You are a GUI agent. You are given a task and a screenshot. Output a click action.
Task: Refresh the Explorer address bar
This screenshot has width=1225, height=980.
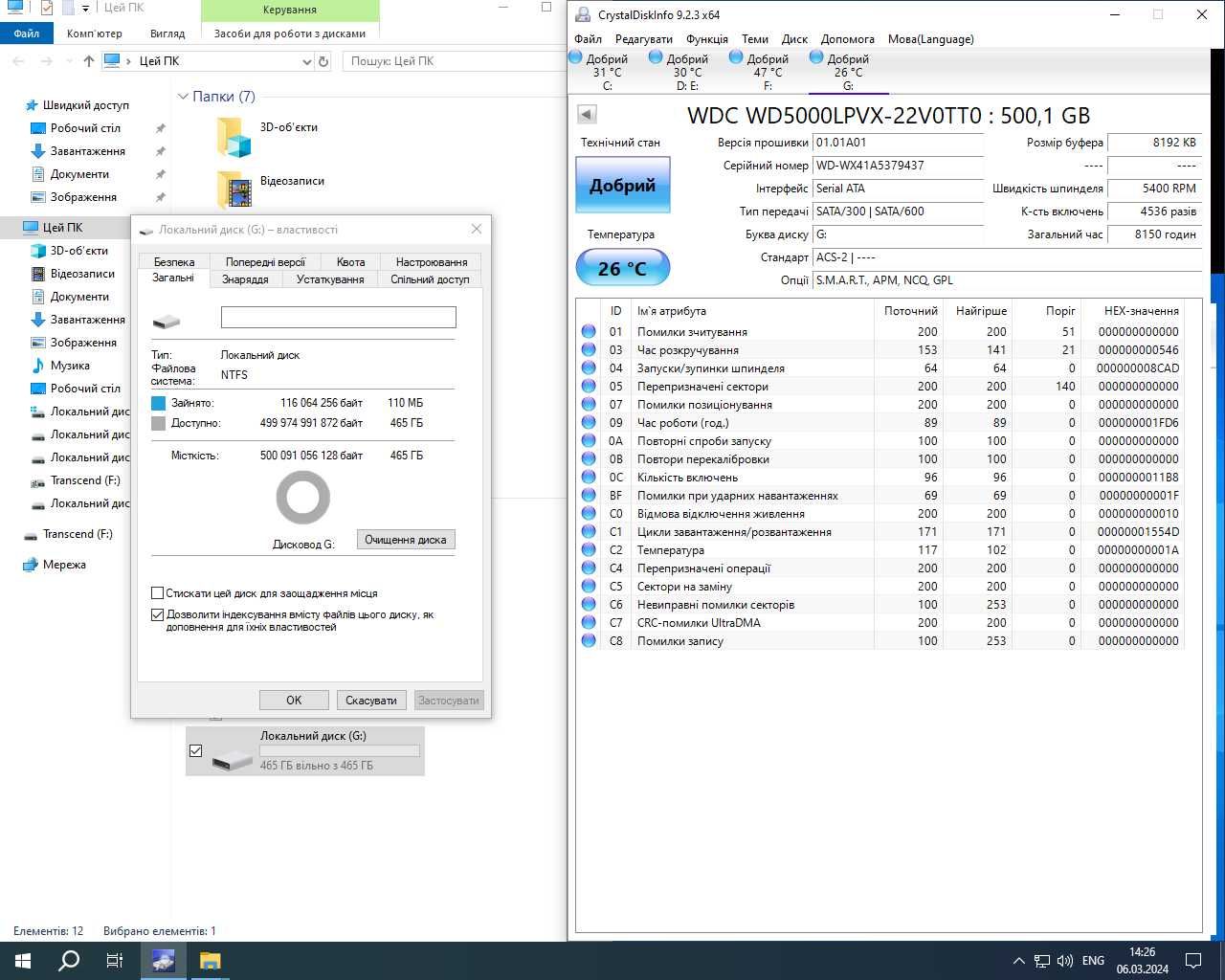[323, 61]
